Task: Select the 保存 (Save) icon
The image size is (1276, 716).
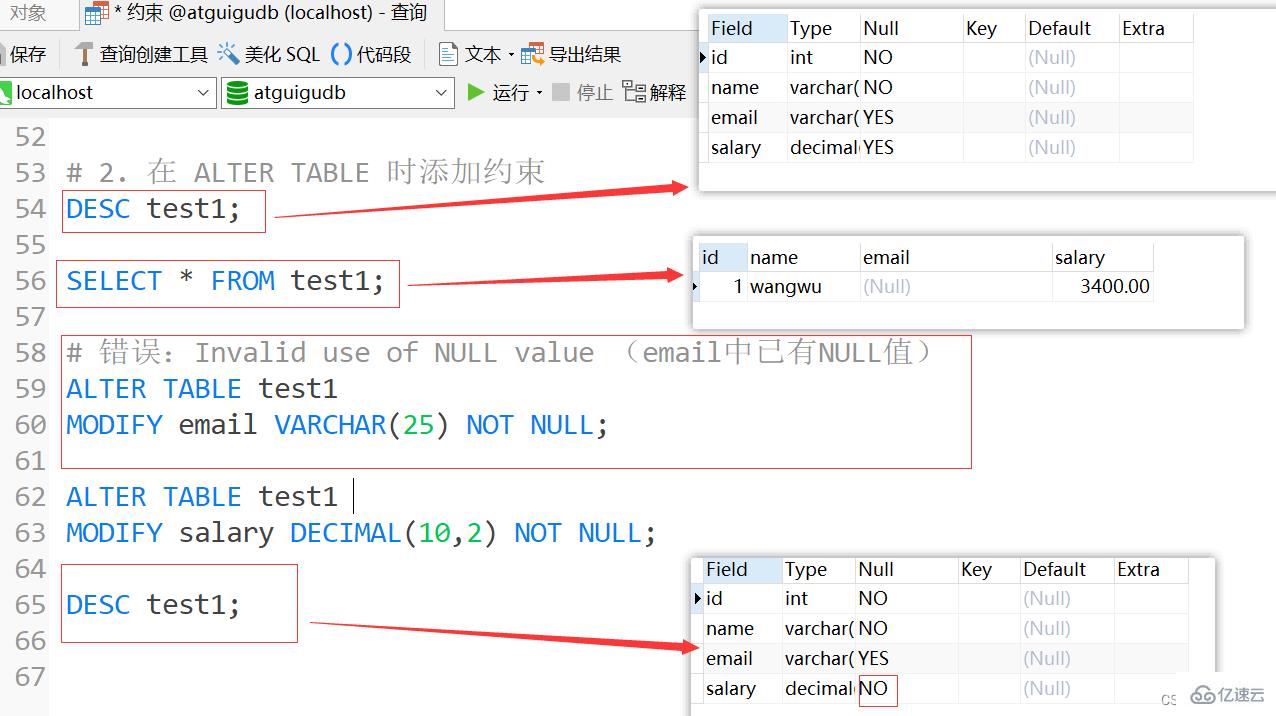Action: click(27, 54)
